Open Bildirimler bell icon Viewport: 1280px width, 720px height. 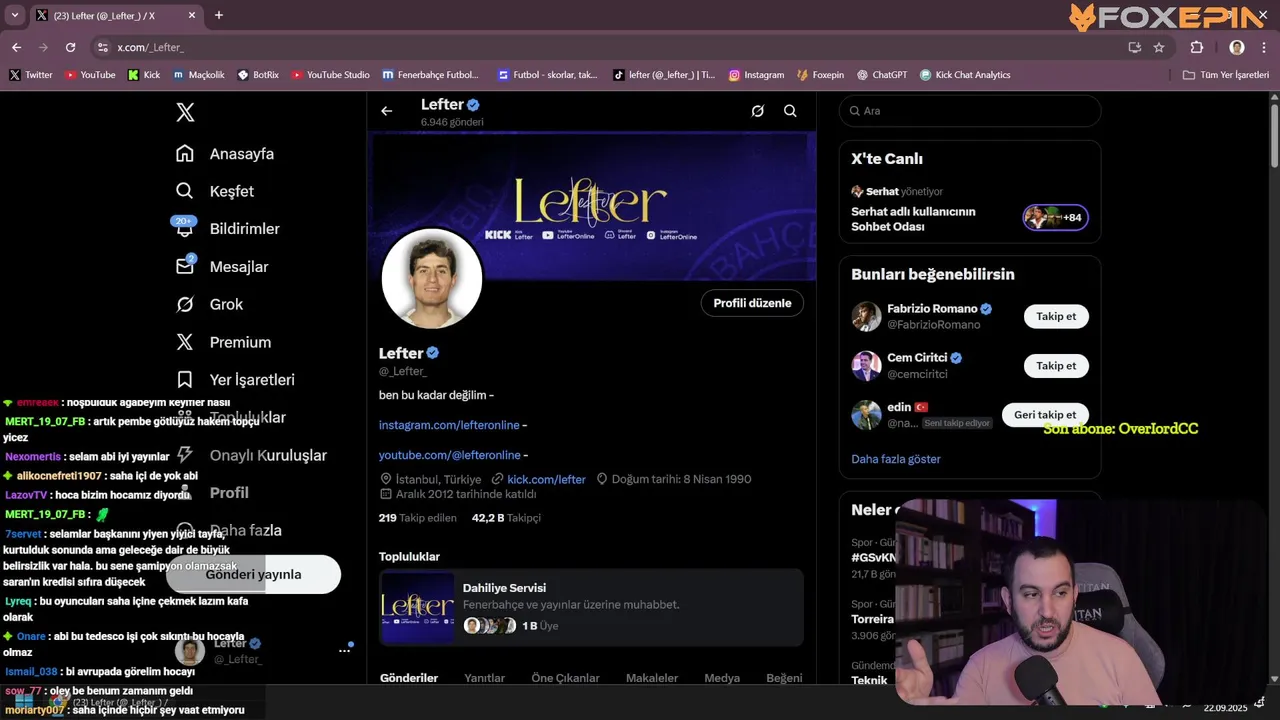pyautogui.click(x=184, y=229)
